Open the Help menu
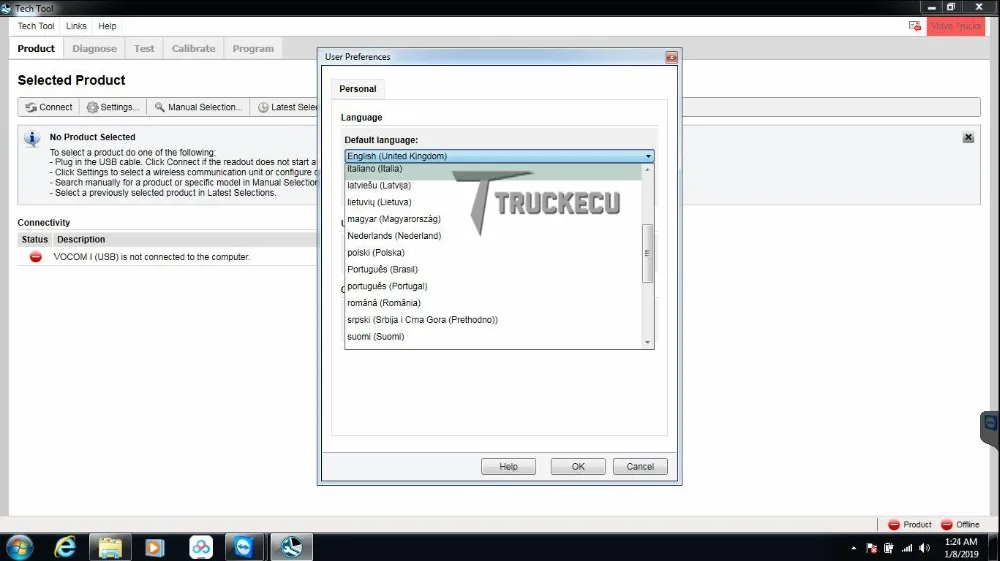1000x561 pixels. coord(107,26)
